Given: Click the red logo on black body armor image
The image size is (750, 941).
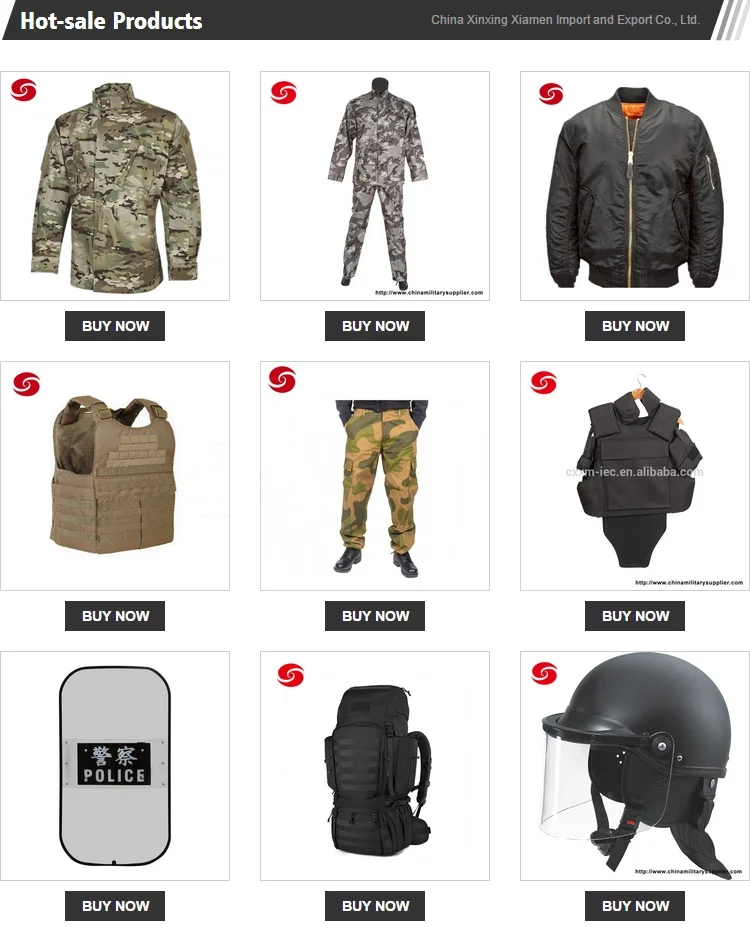Looking at the screenshot, I should tap(544, 382).
